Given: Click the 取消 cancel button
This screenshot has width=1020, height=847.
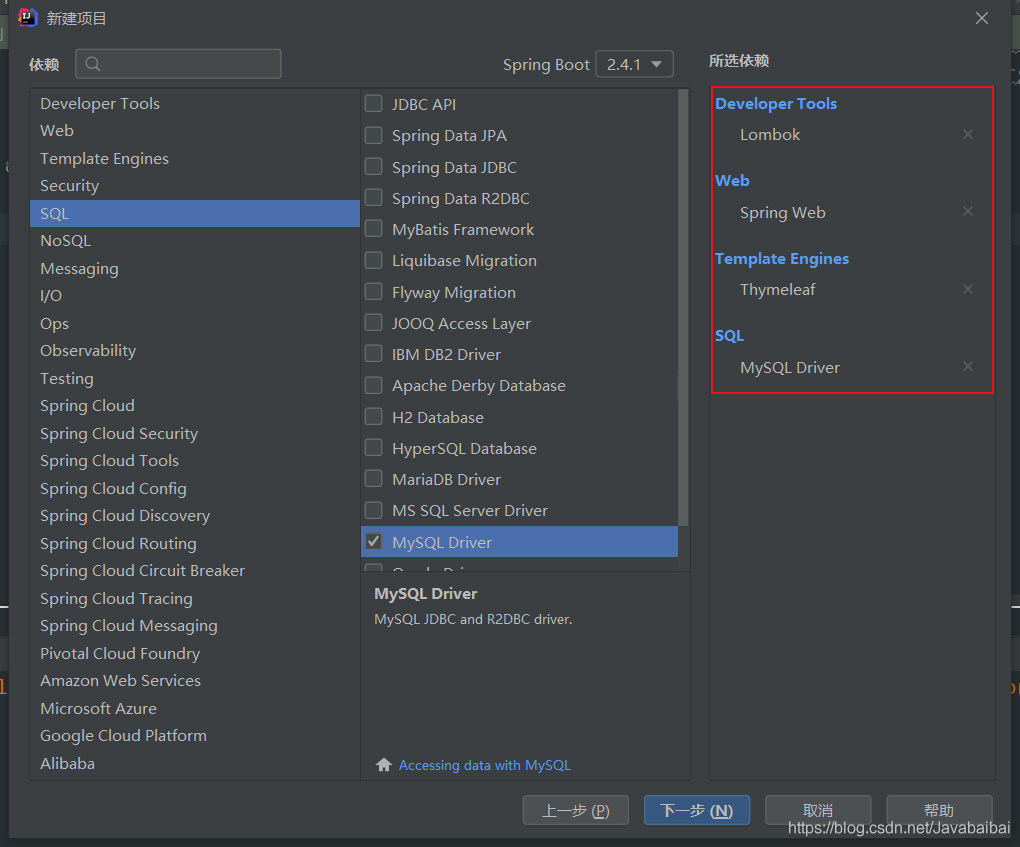Looking at the screenshot, I should (818, 810).
